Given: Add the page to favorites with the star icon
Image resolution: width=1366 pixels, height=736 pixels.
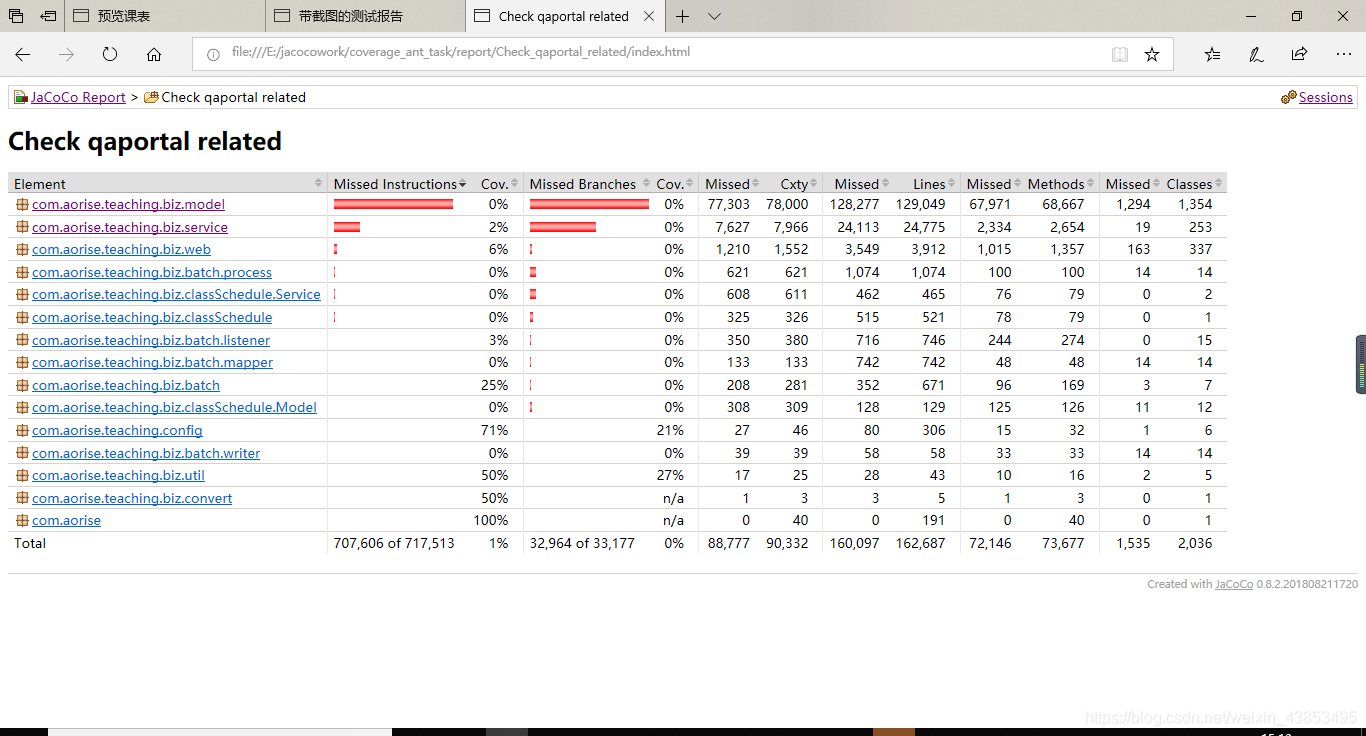Looking at the screenshot, I should (1152, 54).
